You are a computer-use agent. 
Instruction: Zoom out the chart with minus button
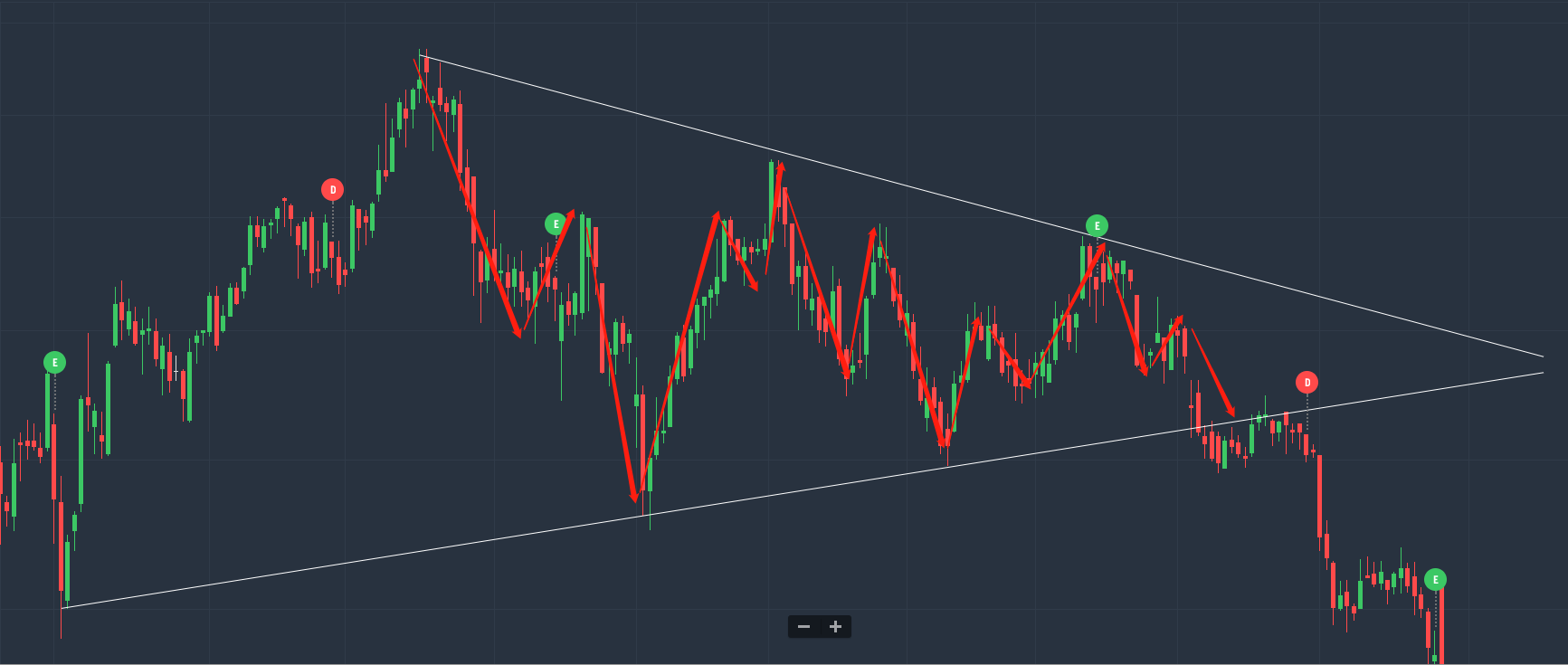click(x=803, y=626)
